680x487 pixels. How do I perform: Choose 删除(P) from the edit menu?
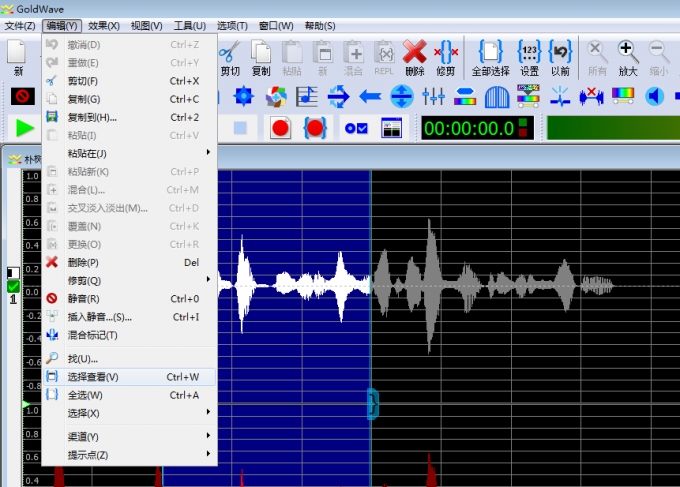(130, 262)
